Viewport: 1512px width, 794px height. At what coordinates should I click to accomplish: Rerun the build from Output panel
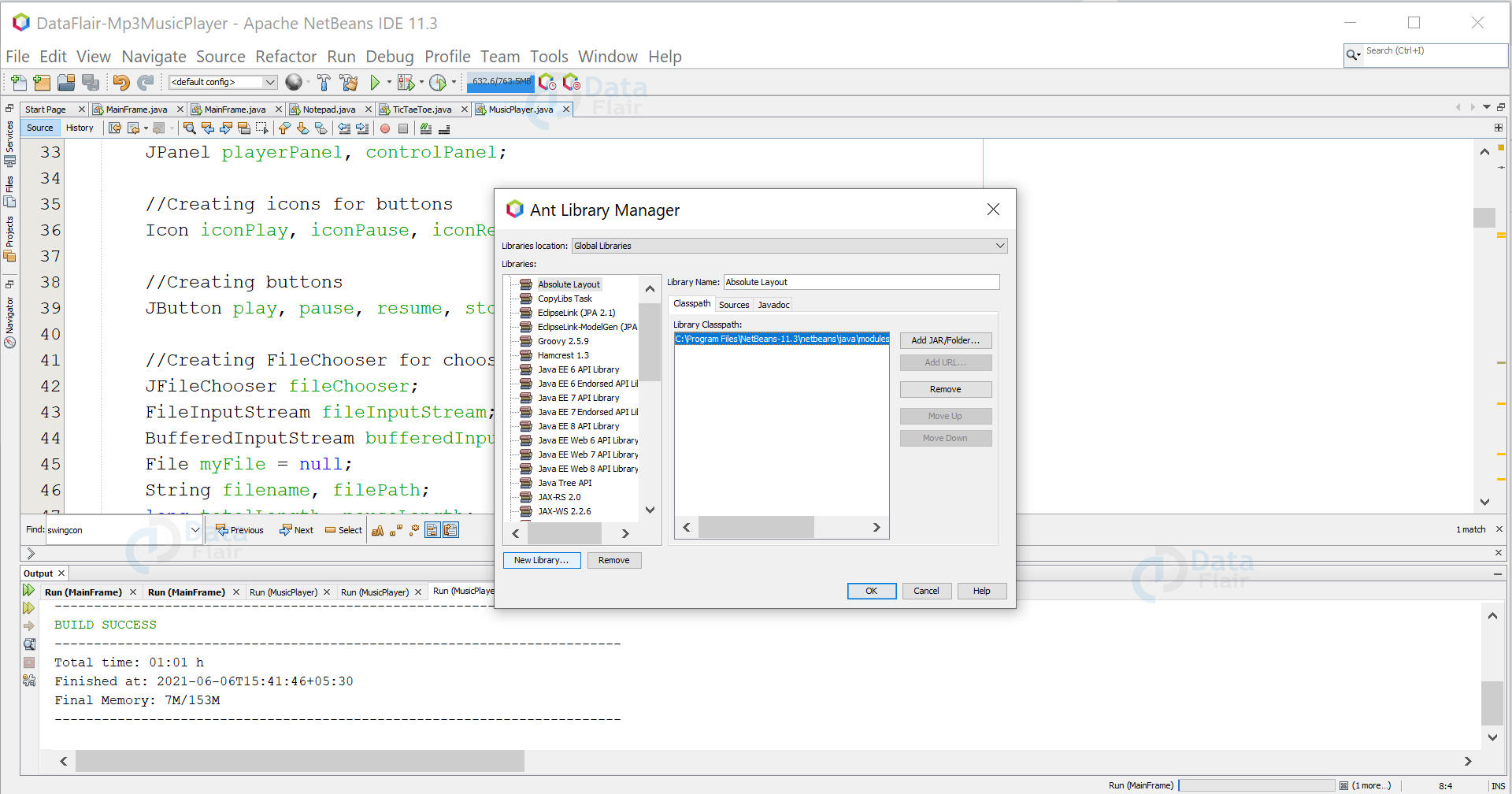pos(28,590)
